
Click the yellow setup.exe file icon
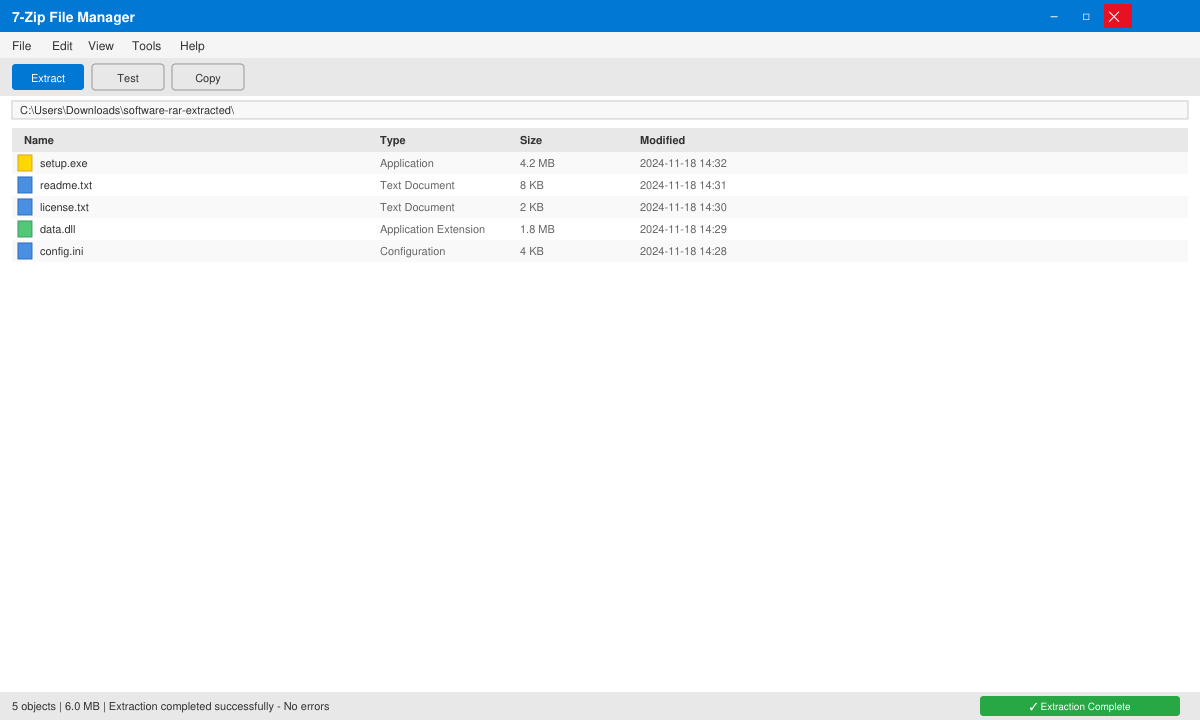point(25,163)
